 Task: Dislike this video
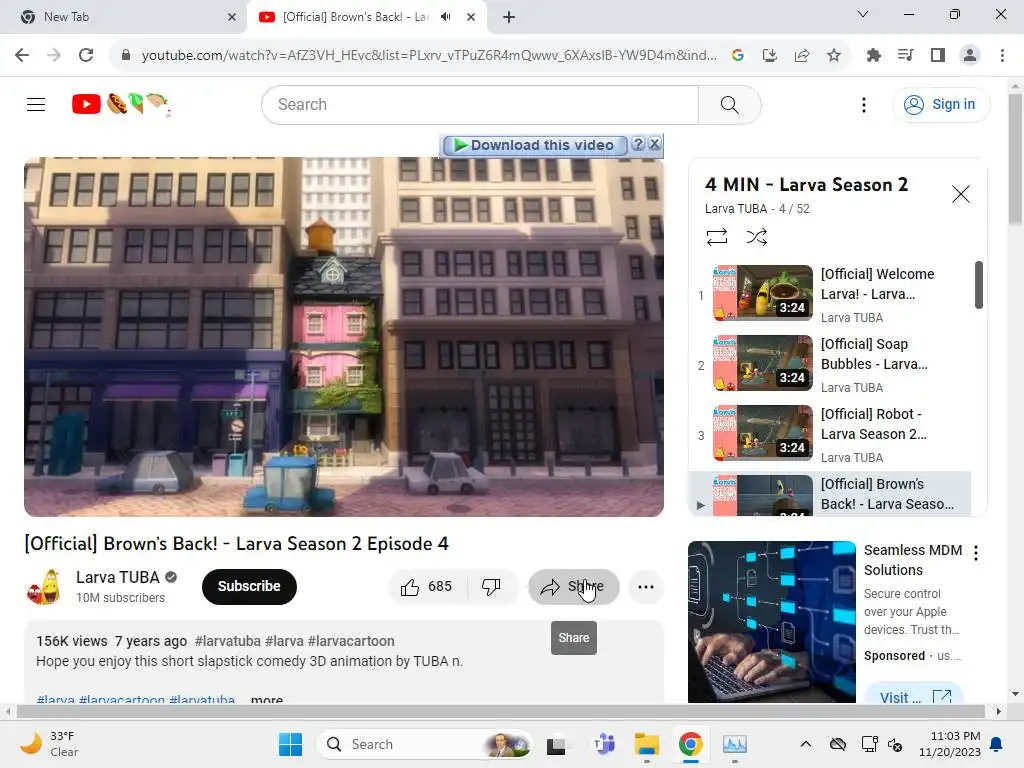(491, 586)
